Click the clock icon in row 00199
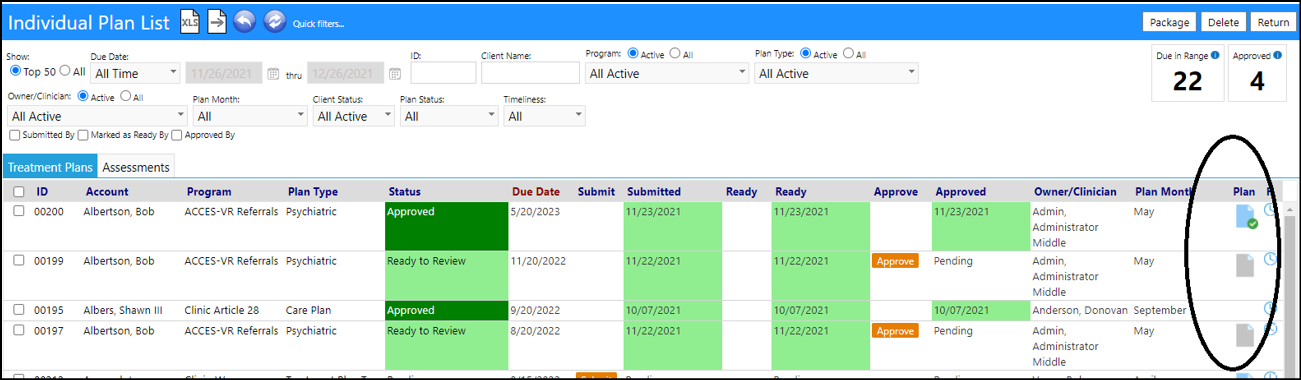The height and width of the screenshot is (380, 1301). click(1271, 259)
